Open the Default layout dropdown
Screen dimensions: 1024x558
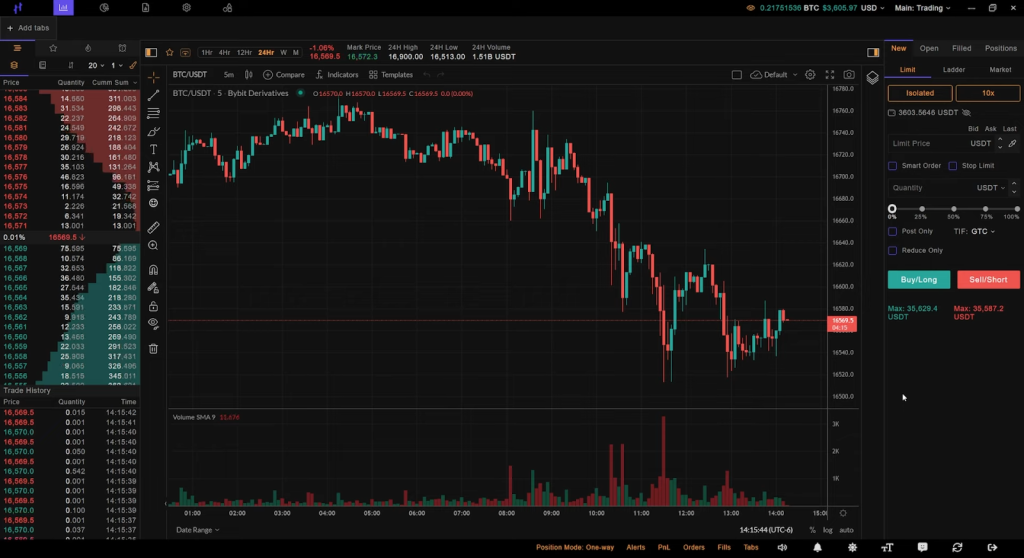tap(775, 74)
